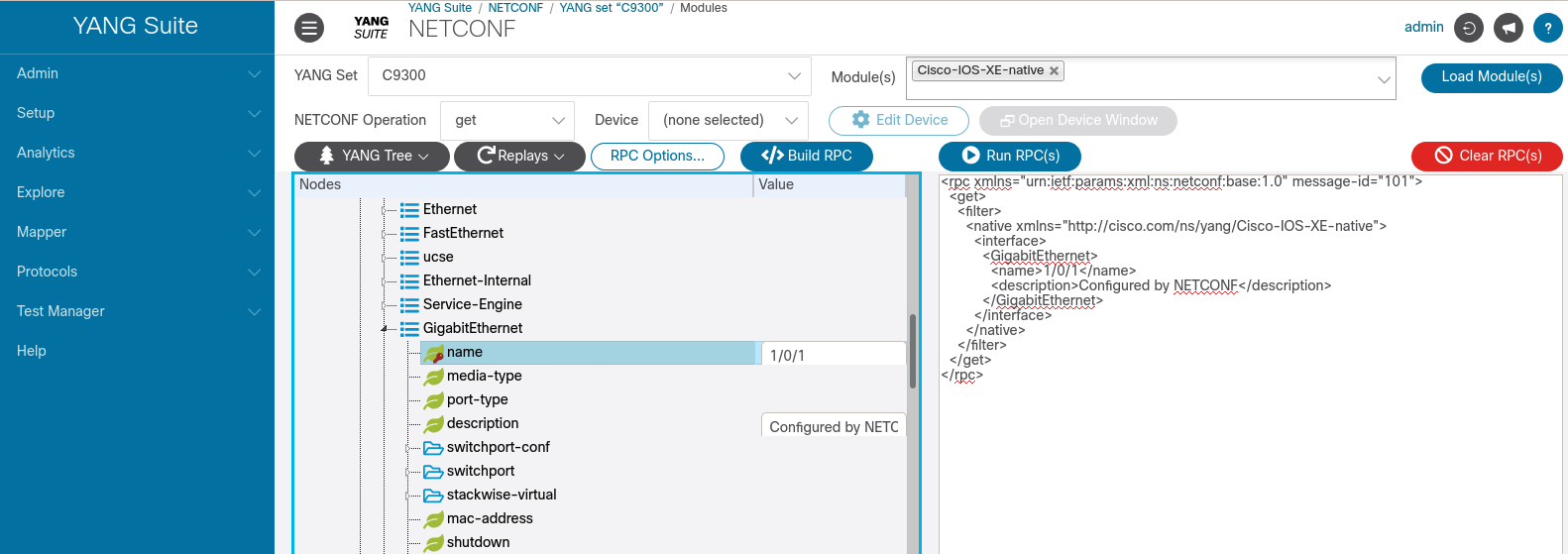Viewport: 1568px width, 554px height.
Task: Open the Module(s) selector dropdown arrow
Action: (x=1384, y=79)
